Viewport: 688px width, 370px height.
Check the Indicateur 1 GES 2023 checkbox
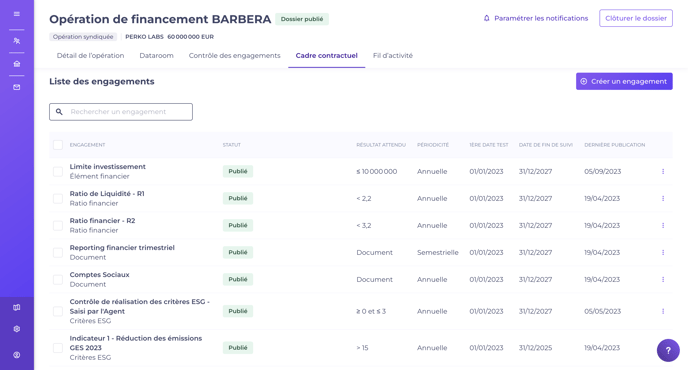[x=58, y=348]
